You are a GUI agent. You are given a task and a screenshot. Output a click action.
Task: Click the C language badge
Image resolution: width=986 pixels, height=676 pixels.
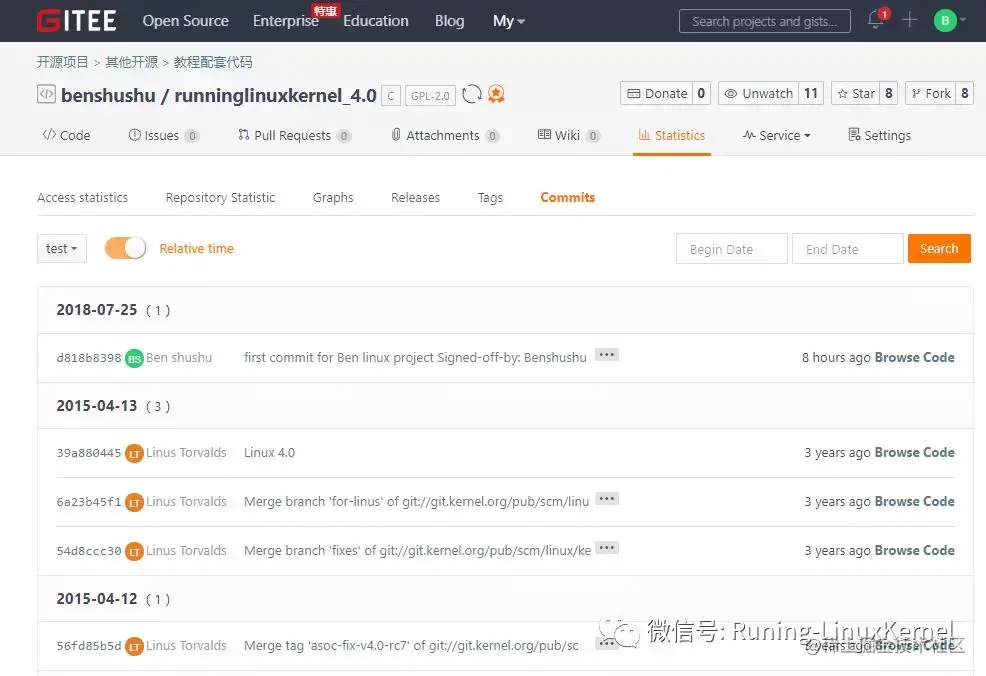point(391,96)
